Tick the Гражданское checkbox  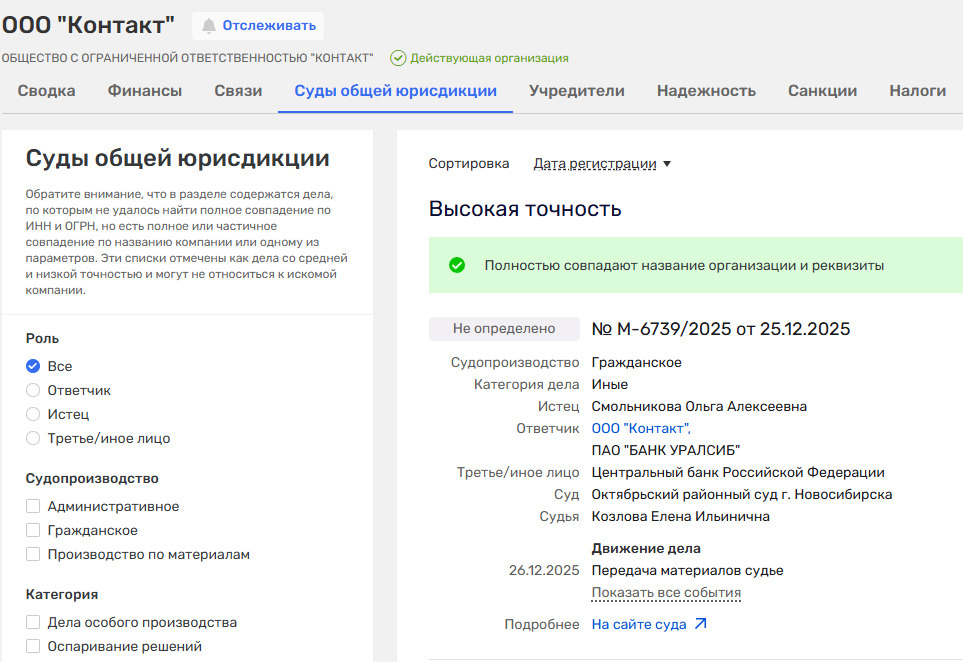tap(33, 530)
